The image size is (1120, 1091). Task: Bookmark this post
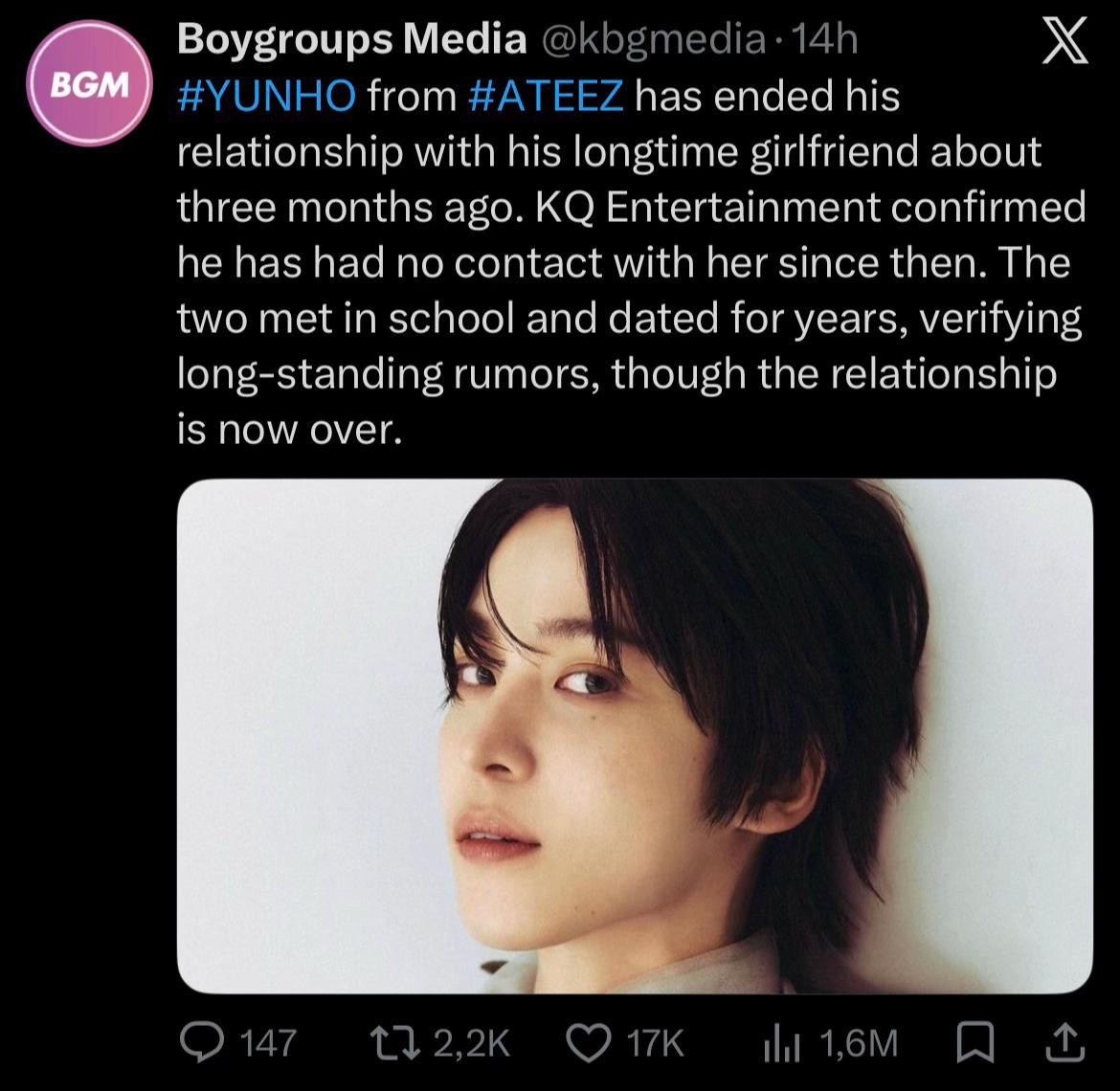[x=975, y=1043]
